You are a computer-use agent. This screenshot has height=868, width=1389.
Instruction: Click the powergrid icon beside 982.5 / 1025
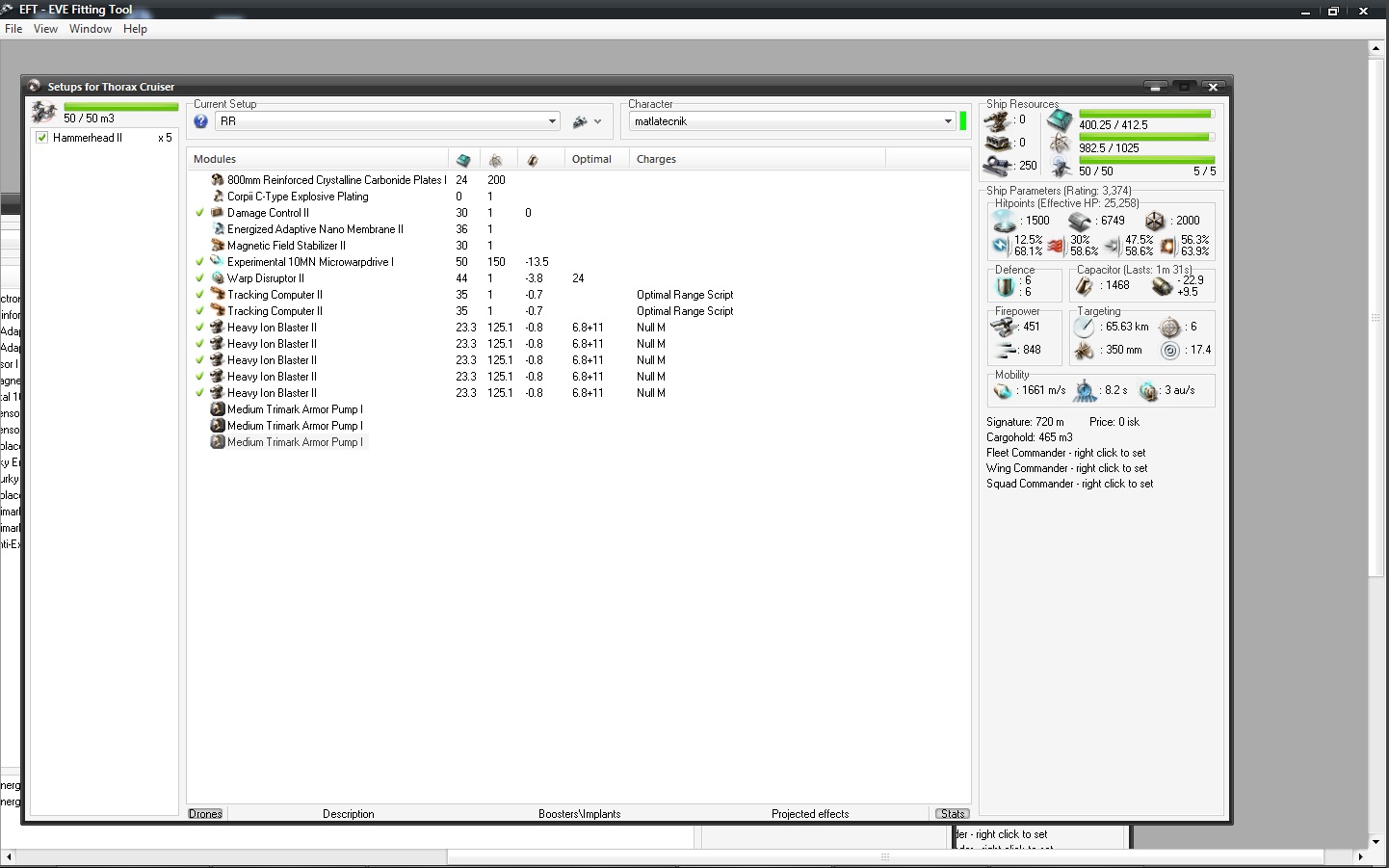[1060, 144]
